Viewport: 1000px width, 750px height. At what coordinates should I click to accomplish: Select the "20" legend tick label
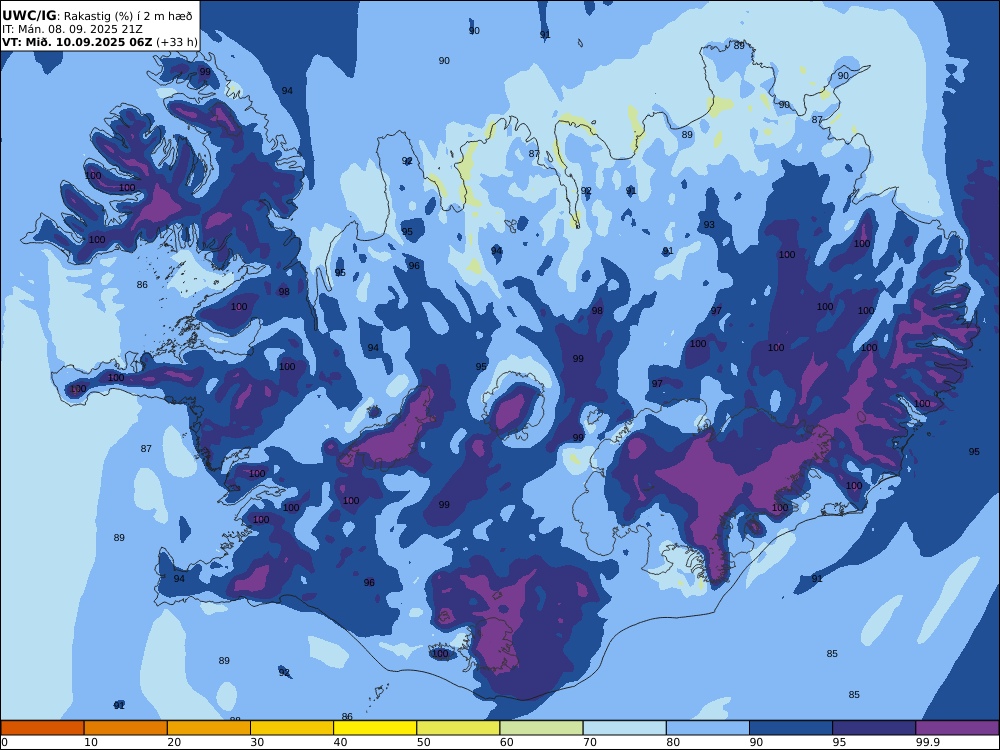tap(174, 742)
